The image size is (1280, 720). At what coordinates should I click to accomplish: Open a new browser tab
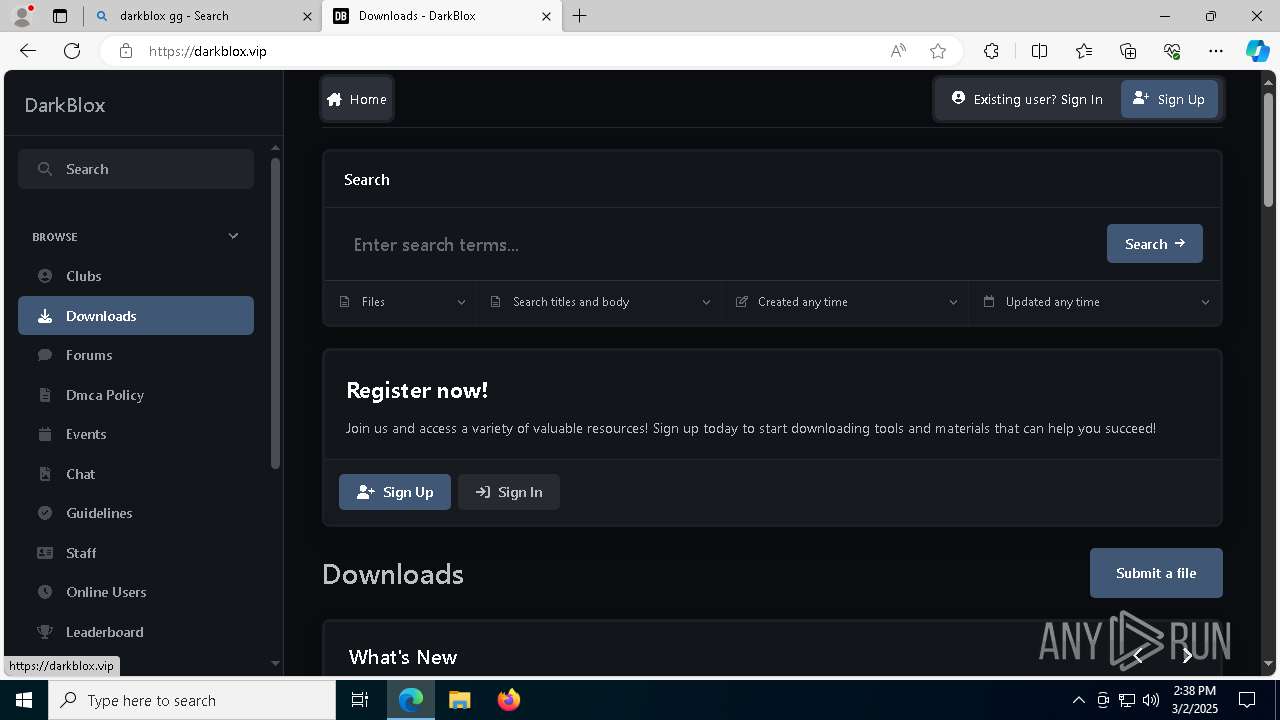(x=580, y=16)
